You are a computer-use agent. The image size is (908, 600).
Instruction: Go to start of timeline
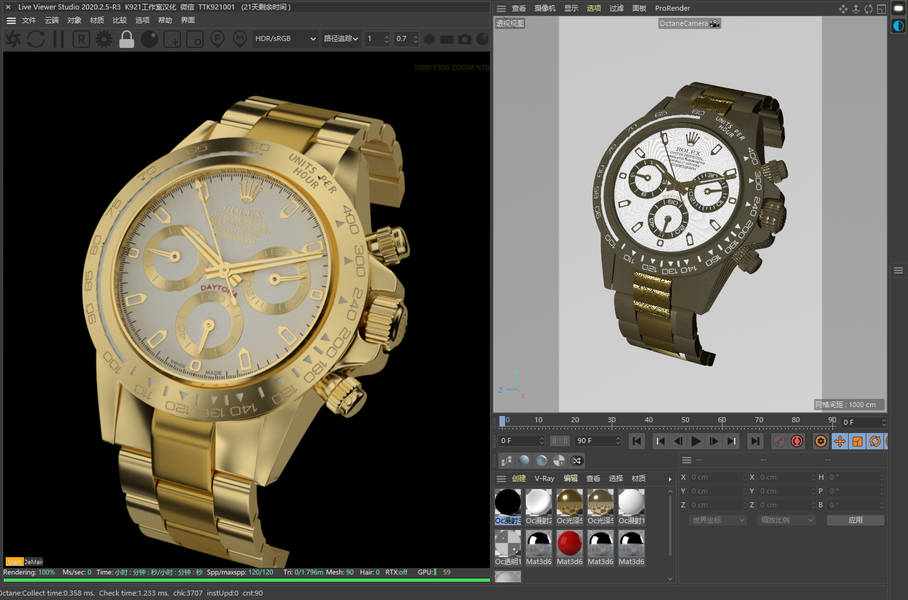pyautogui.click(x=636, y=441)
